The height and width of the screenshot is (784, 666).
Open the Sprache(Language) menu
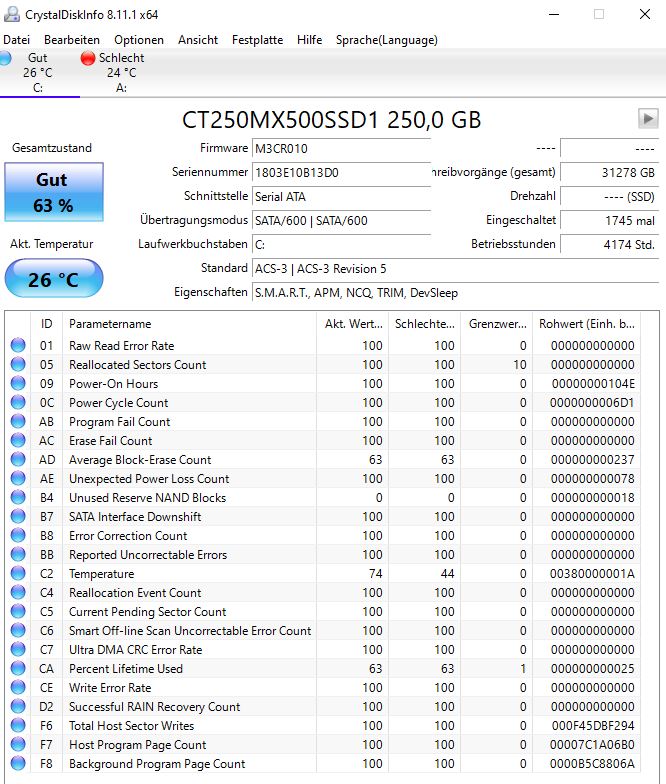click(386, 40)
